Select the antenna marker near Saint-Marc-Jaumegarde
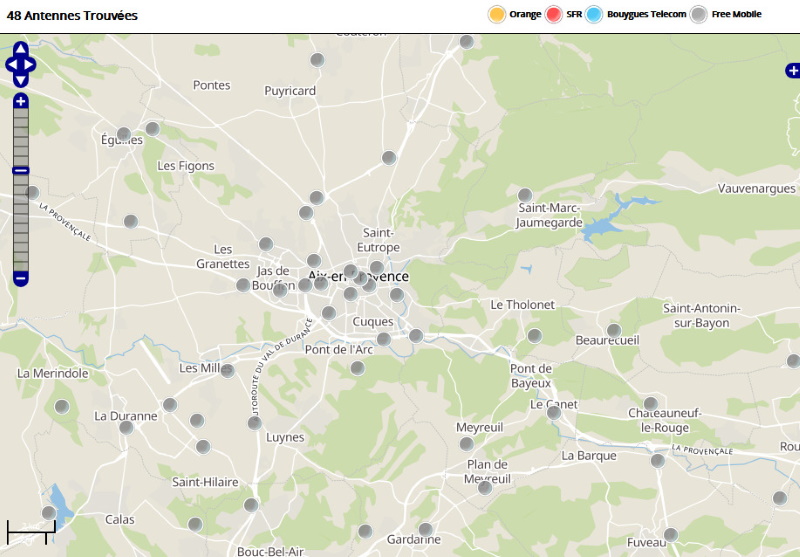 525,195
